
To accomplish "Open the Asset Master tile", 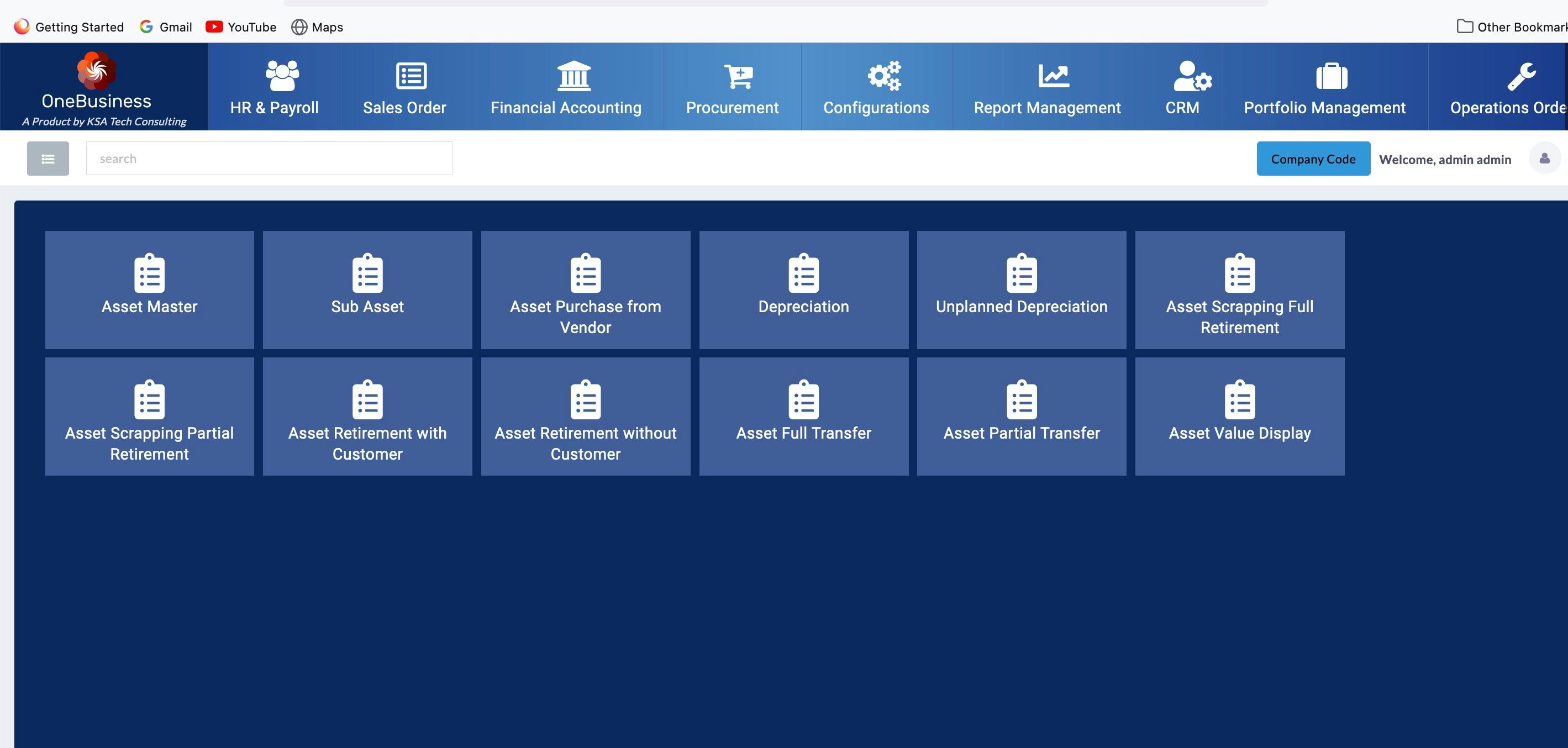I will 149,289.
